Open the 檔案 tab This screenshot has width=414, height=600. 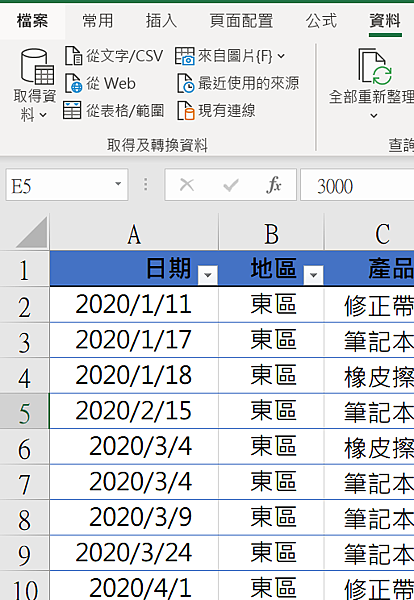[33, 21]
